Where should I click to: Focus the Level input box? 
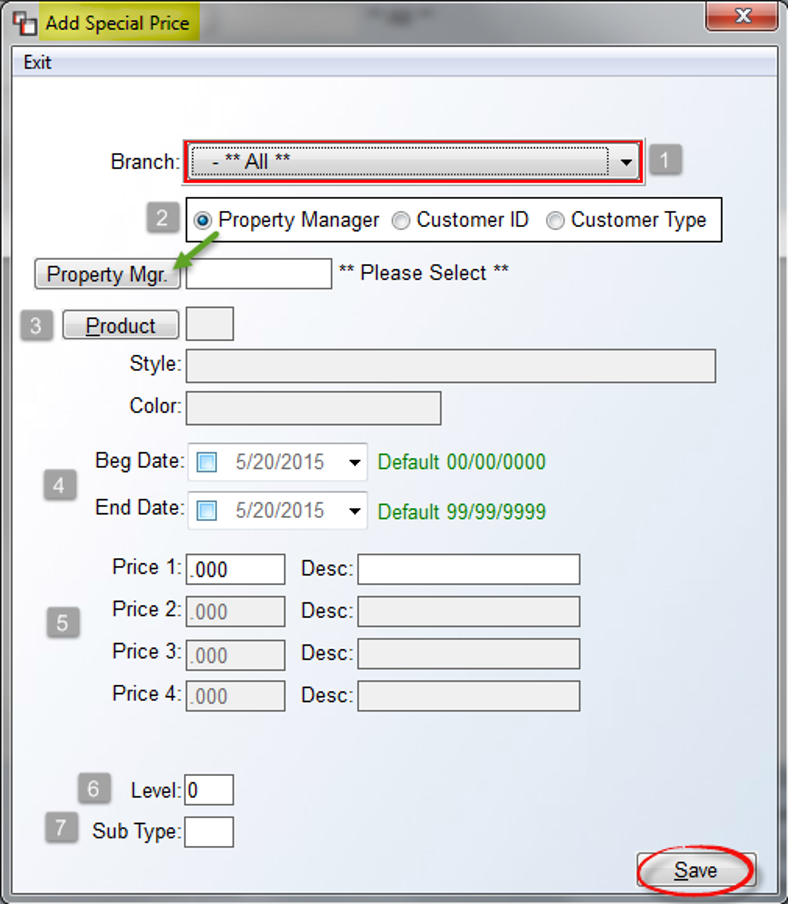pos(209,790)
